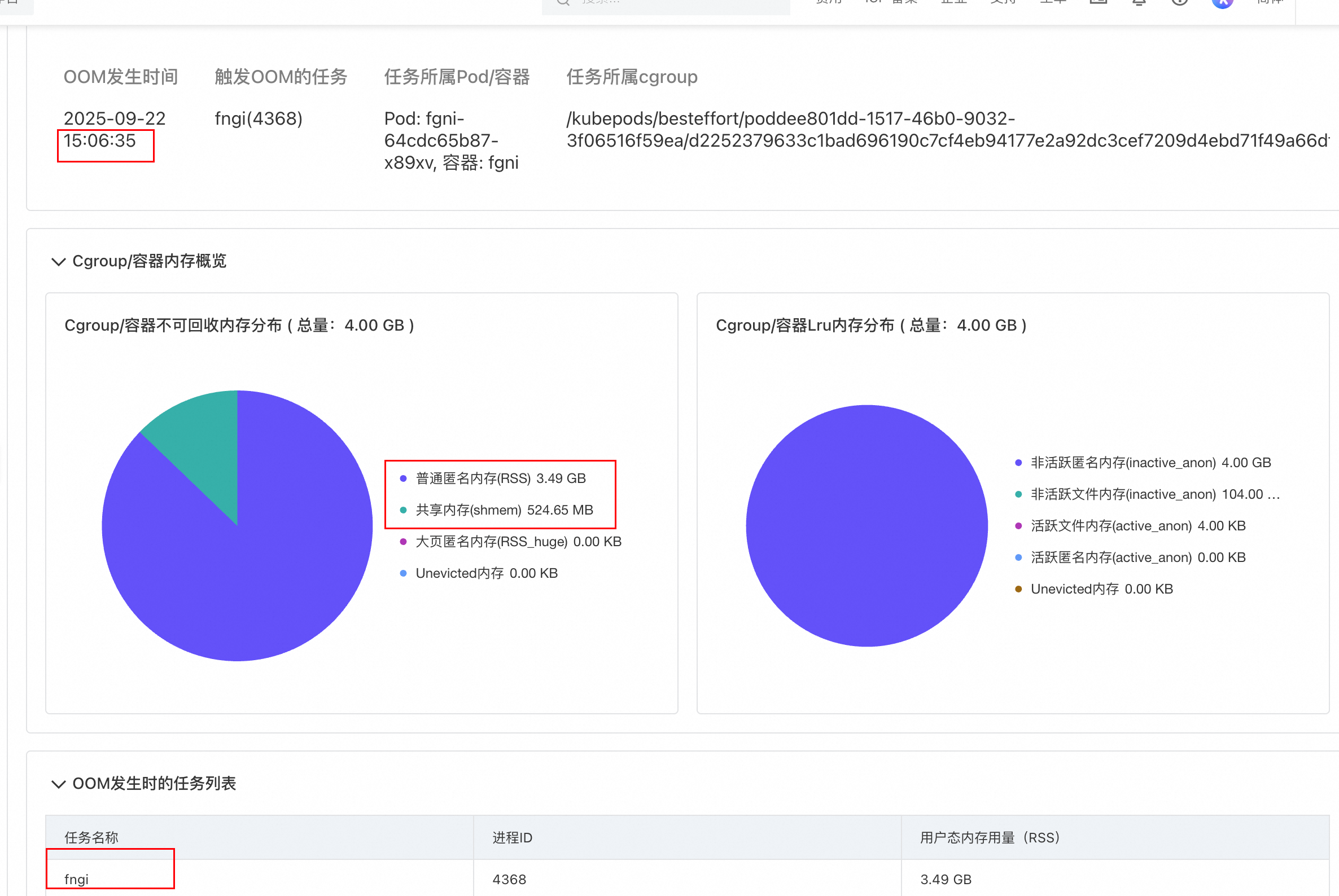
Task: Click the purple dot beside 普通匿名内存(RSS)
Action: point(403,479)
